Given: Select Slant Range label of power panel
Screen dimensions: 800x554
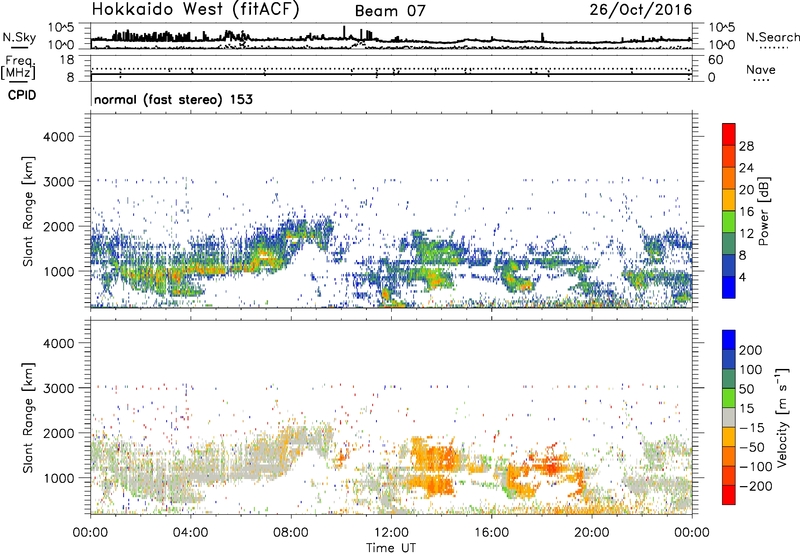Looking at the screenshot, I should coord(28,211).
